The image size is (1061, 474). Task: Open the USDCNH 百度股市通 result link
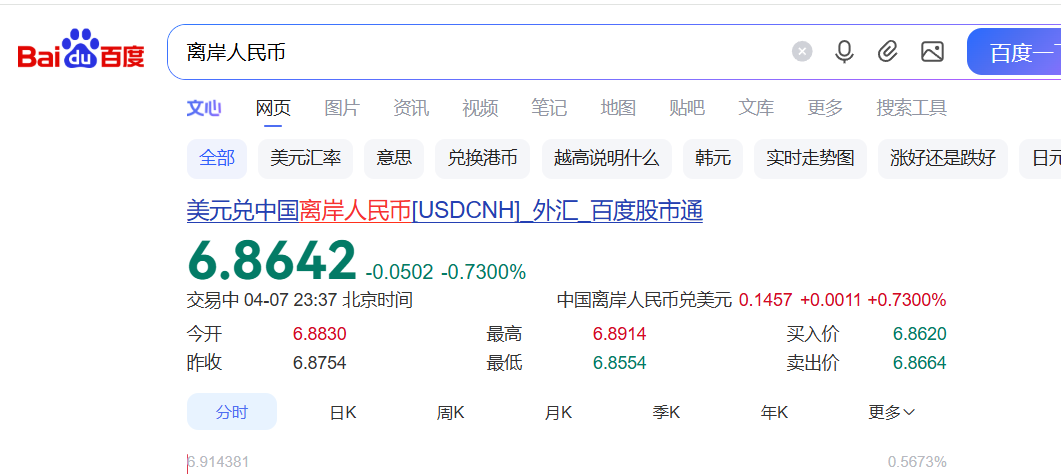pos(444,211)
